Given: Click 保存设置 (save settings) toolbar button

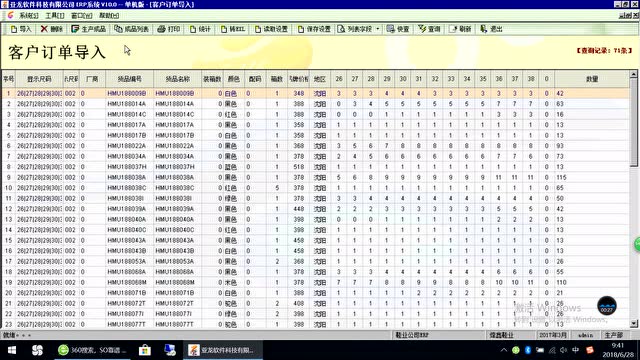Looking at the screenshot, I should [314, 29].
